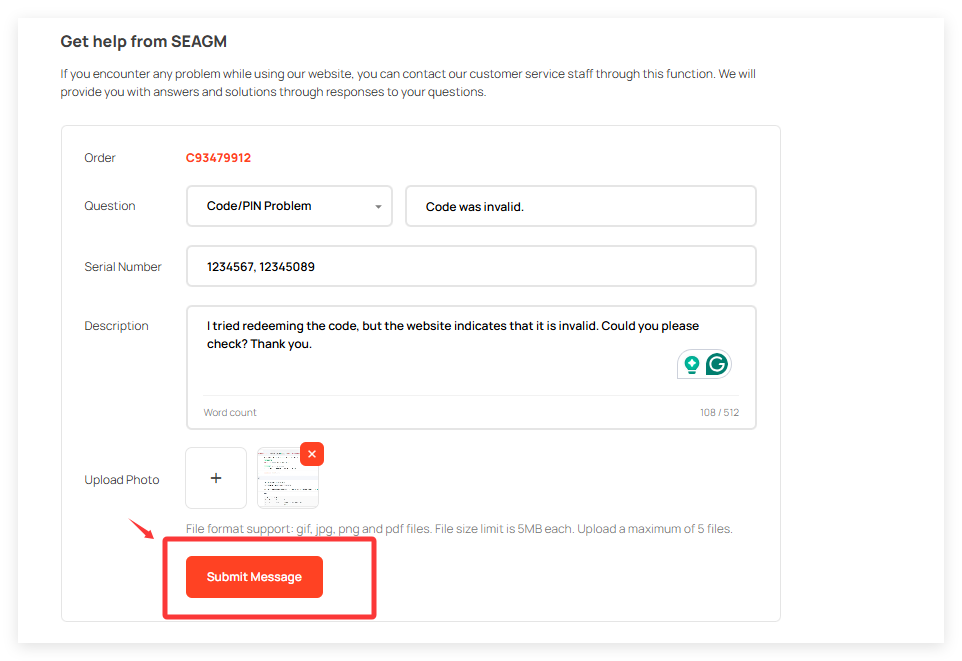Click the 'Word count' label
The width and height of the screenshot is (962, 661).
tap(230, 412)
